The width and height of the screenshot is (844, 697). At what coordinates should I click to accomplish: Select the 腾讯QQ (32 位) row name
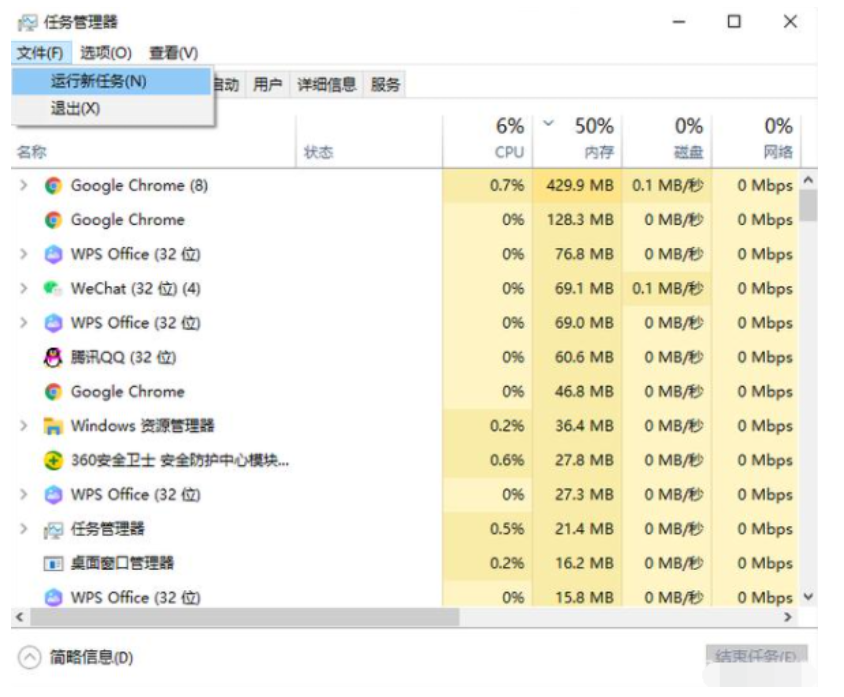[x=123, y=357]
